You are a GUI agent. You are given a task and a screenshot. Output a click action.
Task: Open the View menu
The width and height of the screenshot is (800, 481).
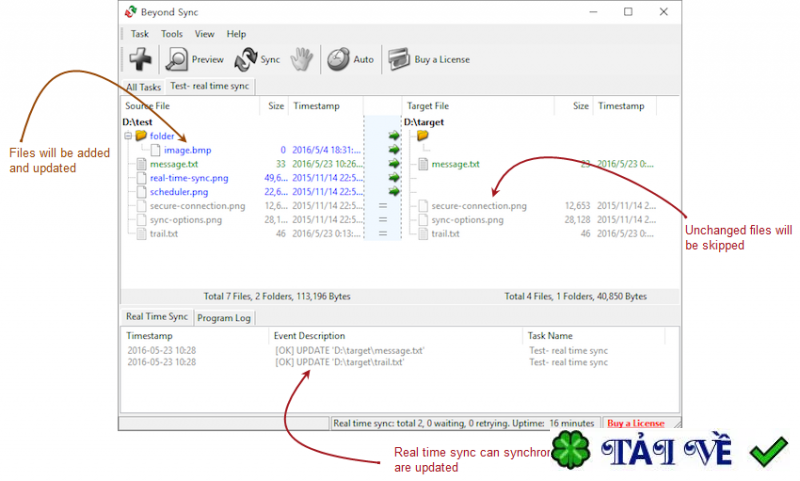[204, 34]
